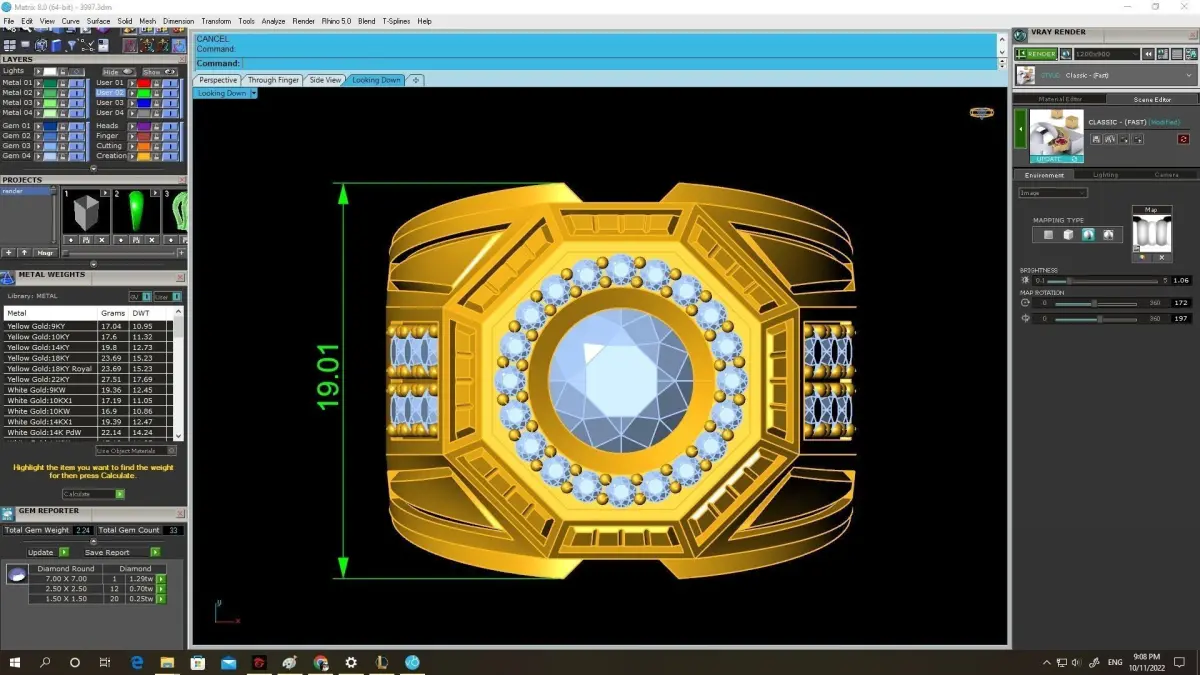
Task: Add a new viewport tab with the plus button
Action: point(416,80)
